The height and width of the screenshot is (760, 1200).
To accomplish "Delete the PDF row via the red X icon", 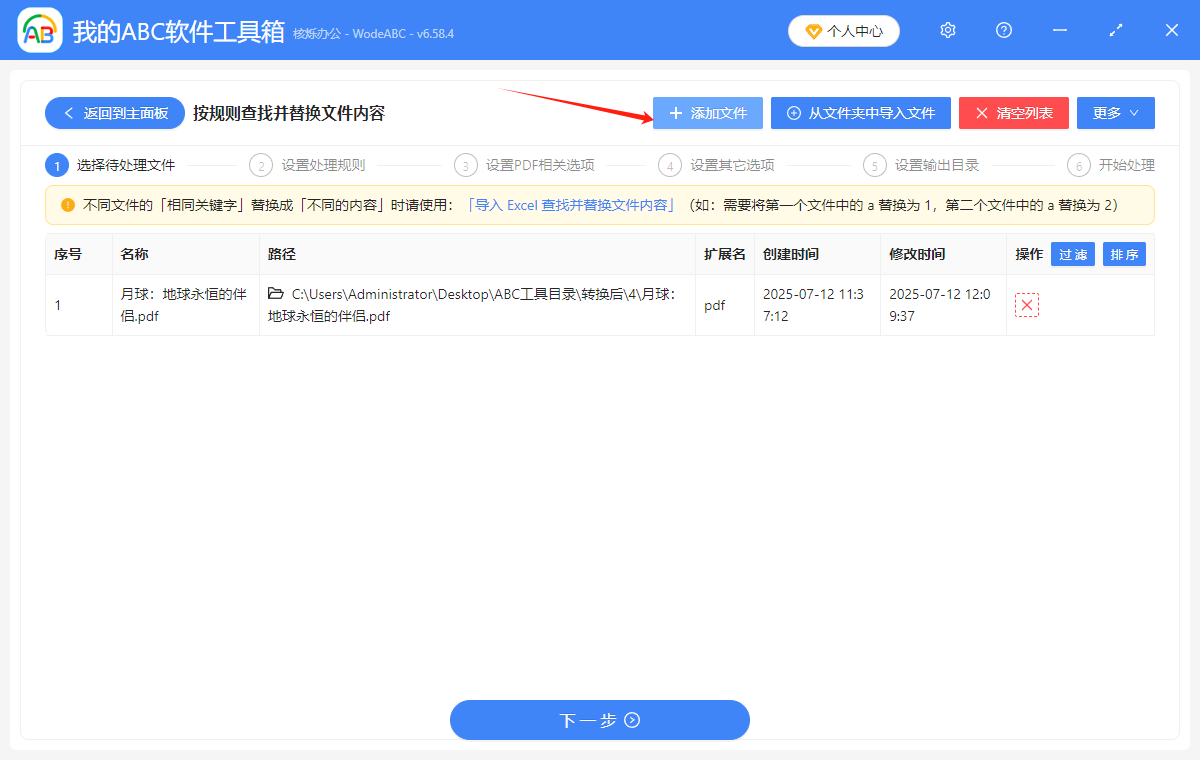I will pyautogui.click(x=1027, y=305).
